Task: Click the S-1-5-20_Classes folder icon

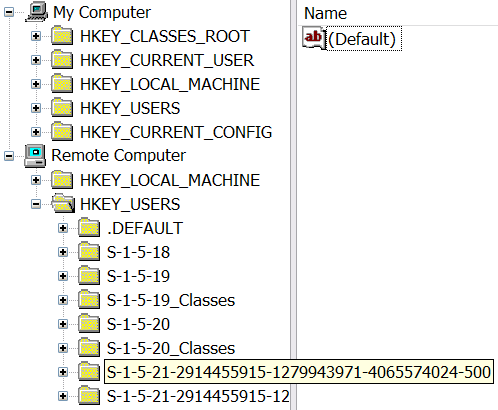Action: coord(89,348)
